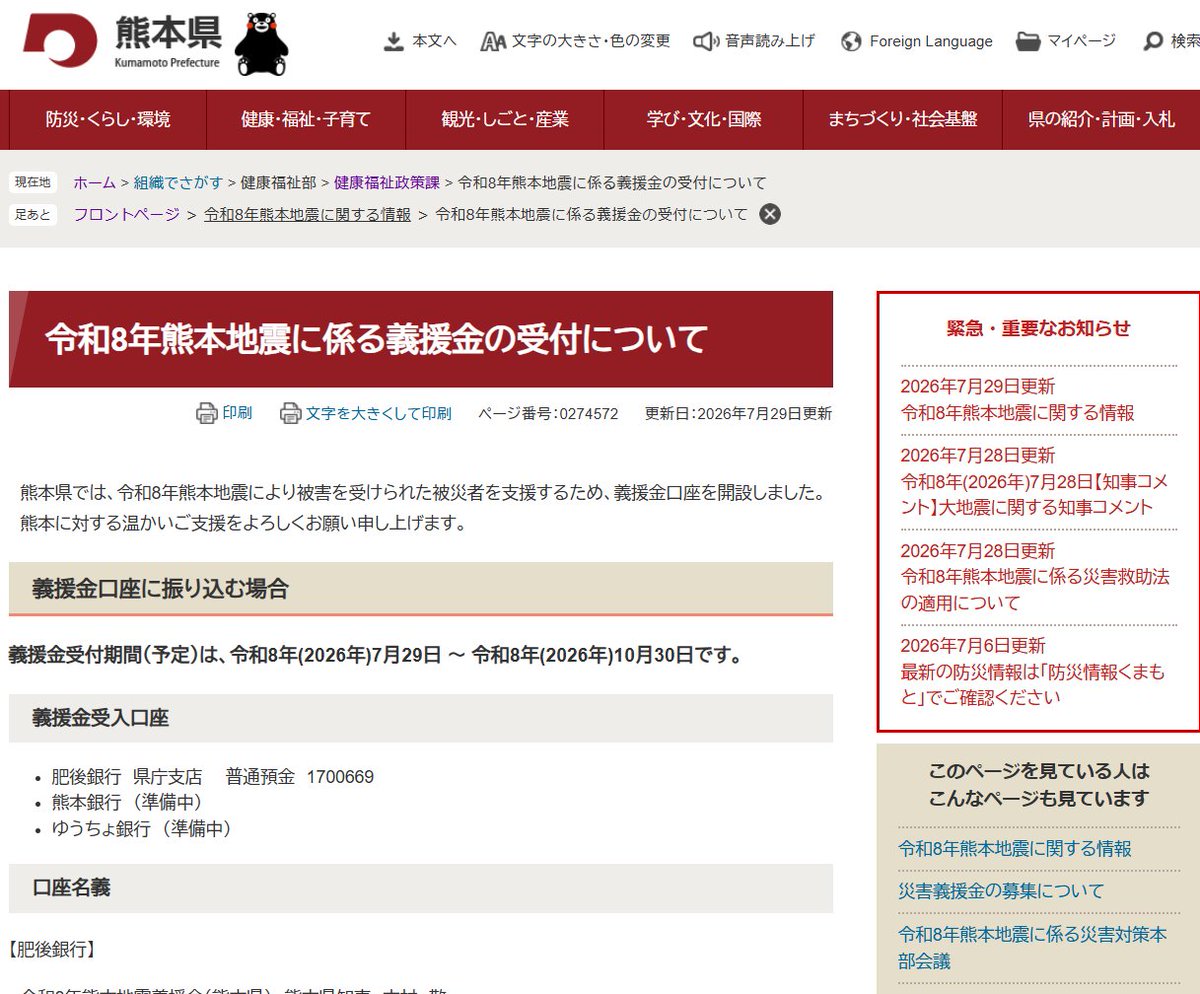Open マイページ link
Viewport: 1200px width, 994px height.
(x=1081, y=41)
